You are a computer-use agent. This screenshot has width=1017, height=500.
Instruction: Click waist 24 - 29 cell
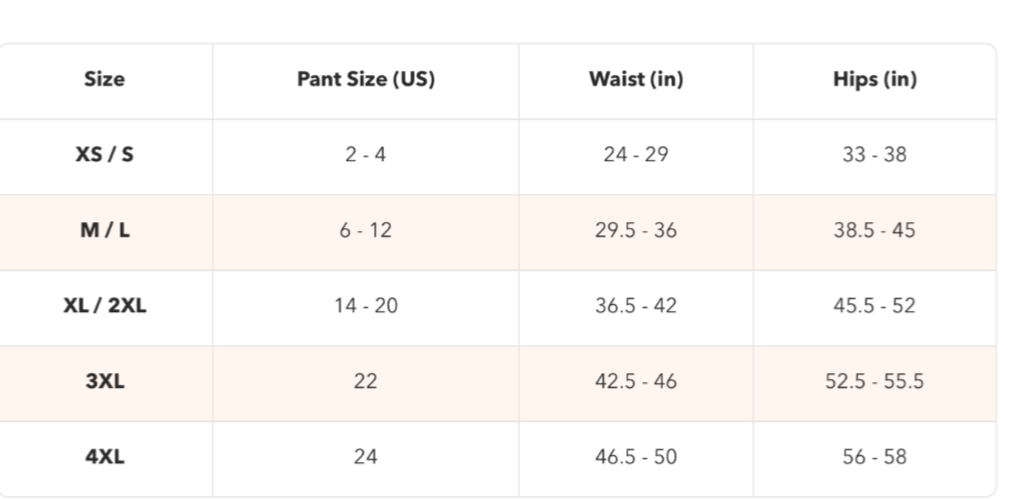coord(636,154)
